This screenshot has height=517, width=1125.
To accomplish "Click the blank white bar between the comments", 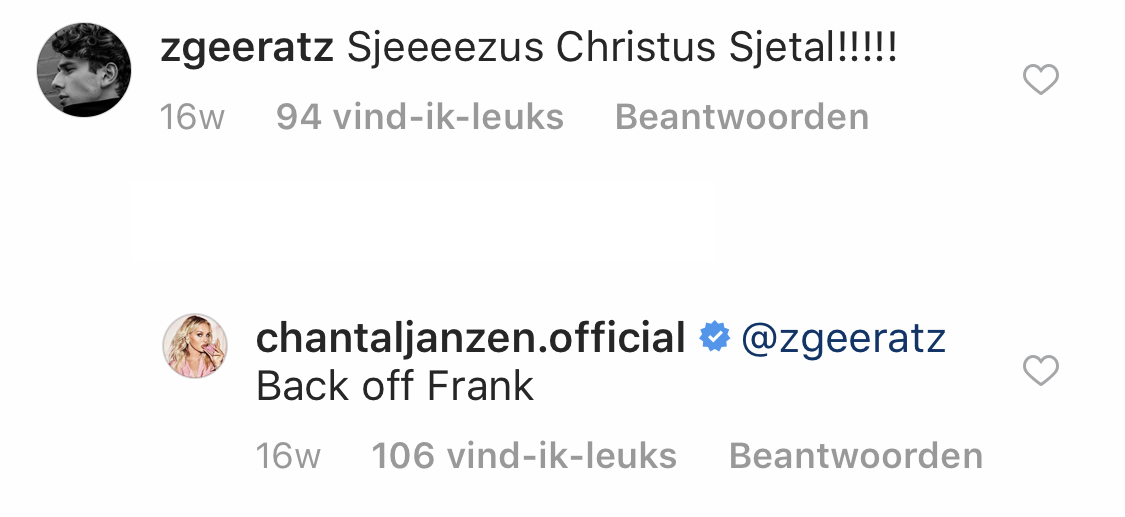I will 425,221.
